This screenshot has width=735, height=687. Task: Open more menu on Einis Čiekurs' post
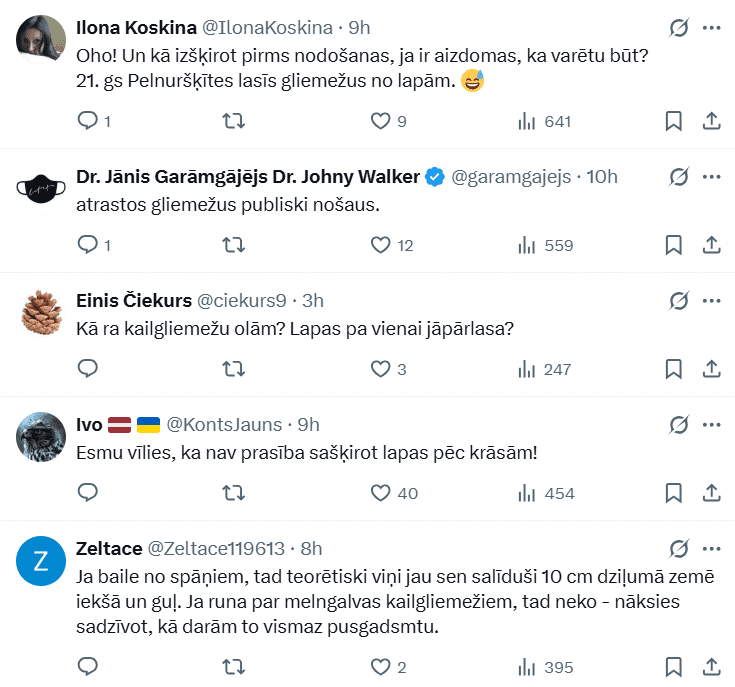point(712,301)
